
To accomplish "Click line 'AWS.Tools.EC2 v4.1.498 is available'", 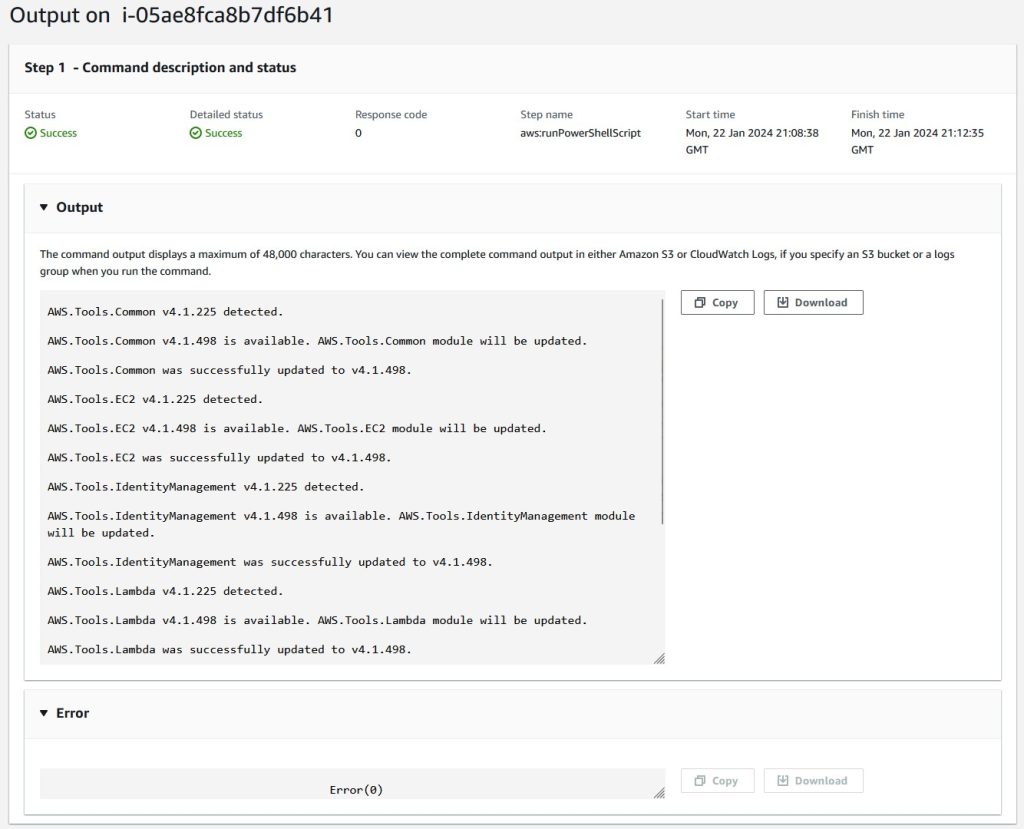I will (296, 429).
